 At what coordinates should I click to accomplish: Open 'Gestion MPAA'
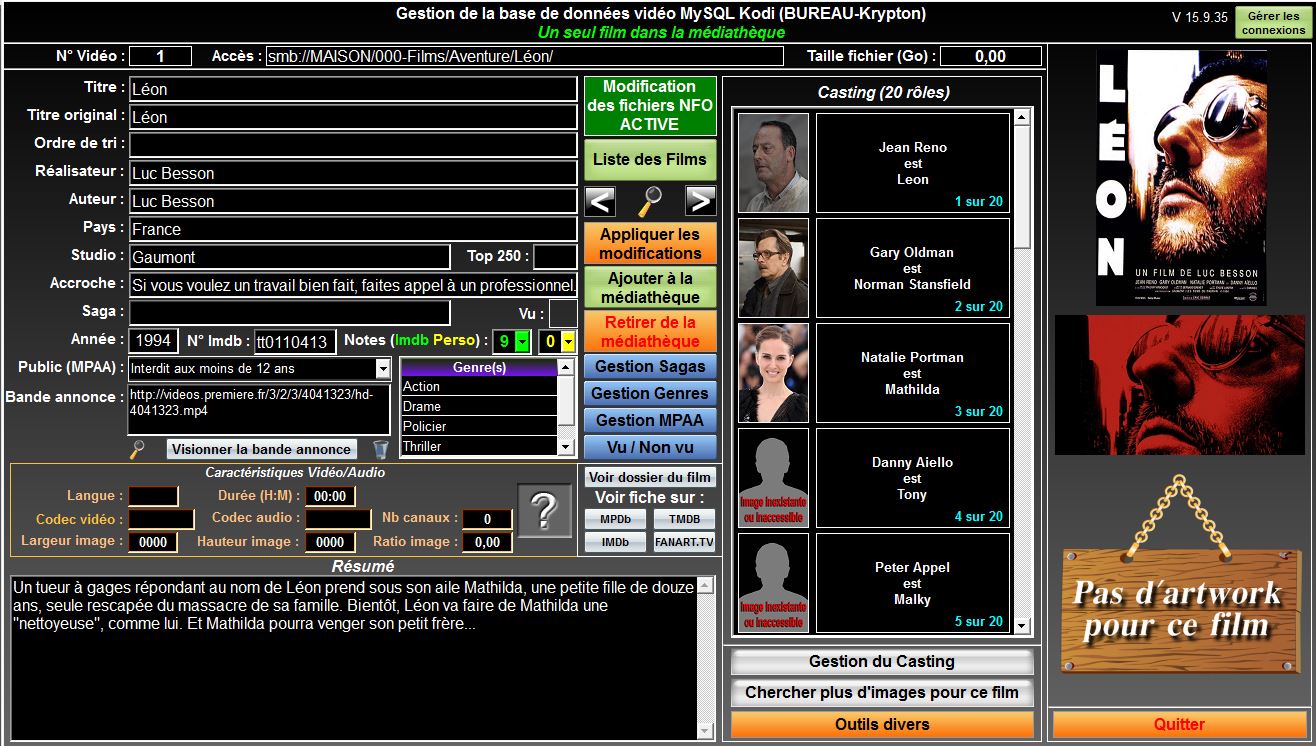650,420
